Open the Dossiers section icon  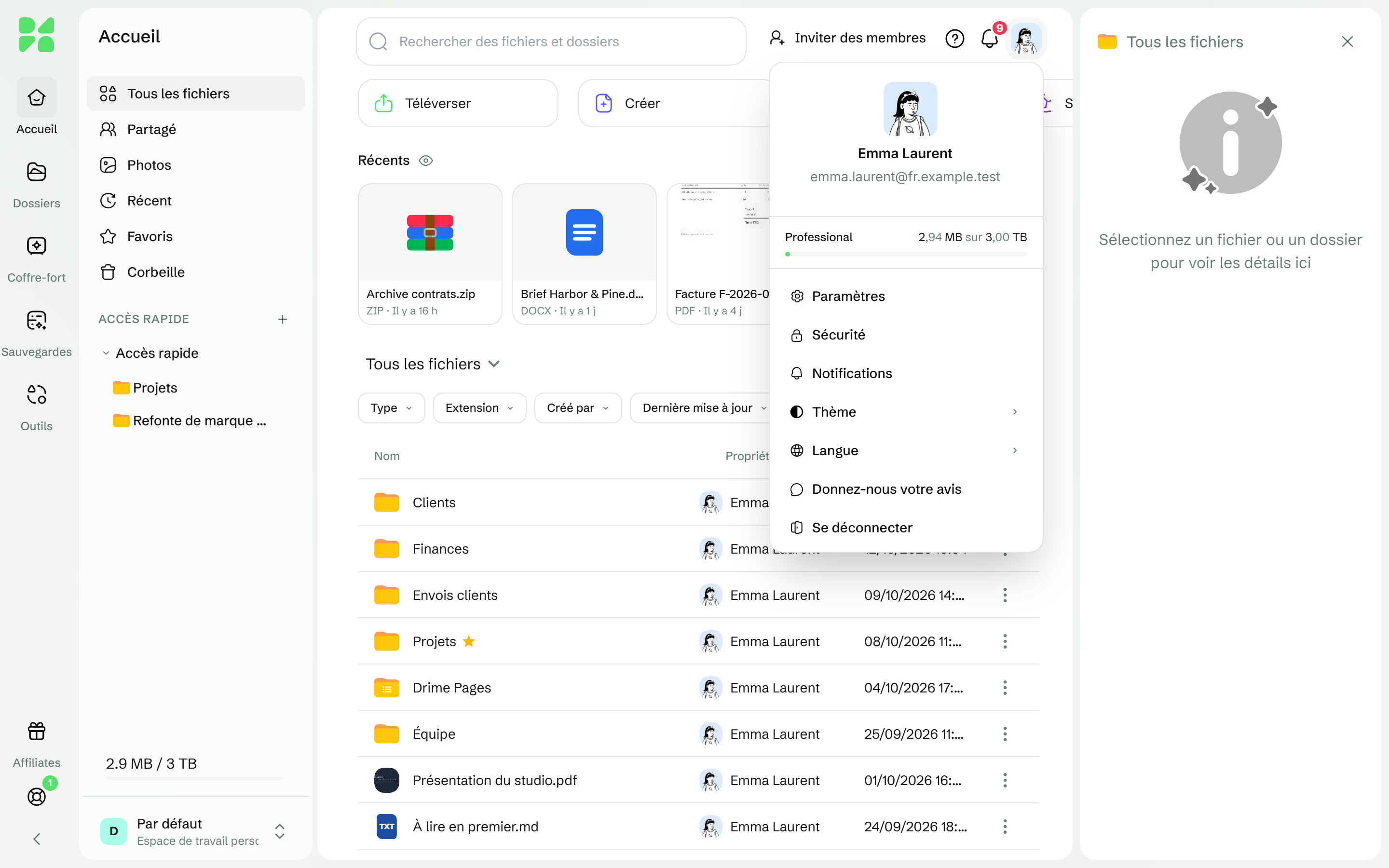pos(36,171)
